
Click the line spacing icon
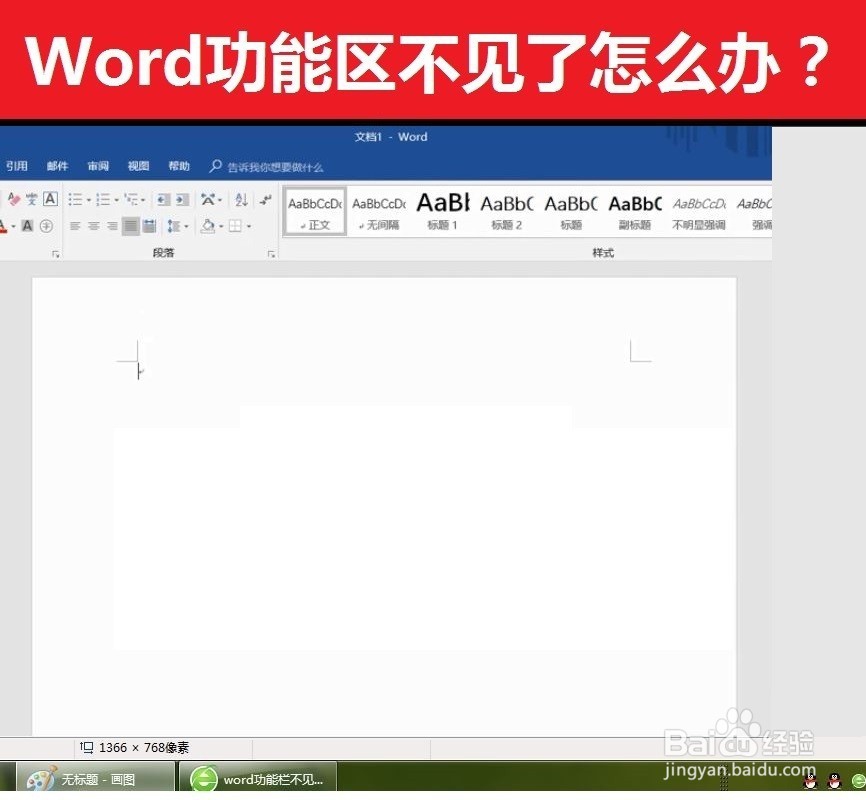tap(173, 226)
